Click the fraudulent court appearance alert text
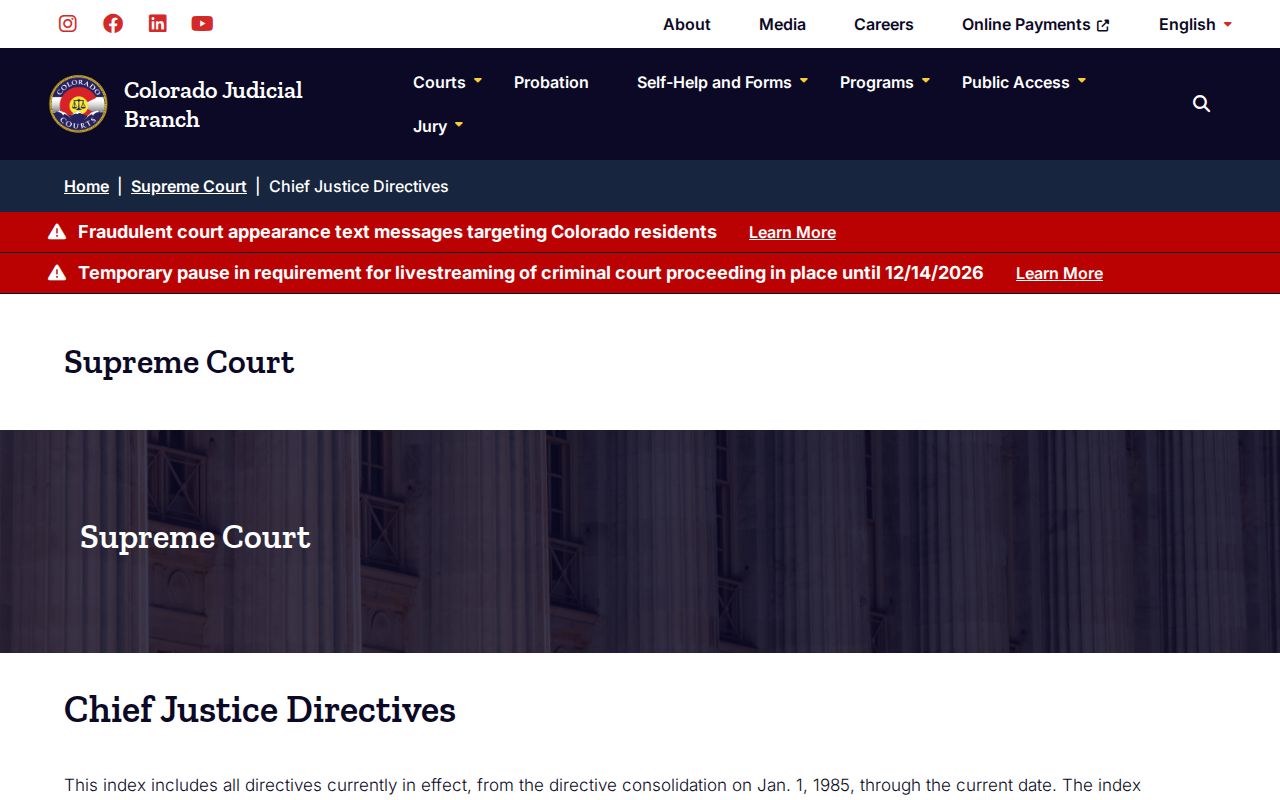The image size is (1280, 800). (x=397, y=232)
